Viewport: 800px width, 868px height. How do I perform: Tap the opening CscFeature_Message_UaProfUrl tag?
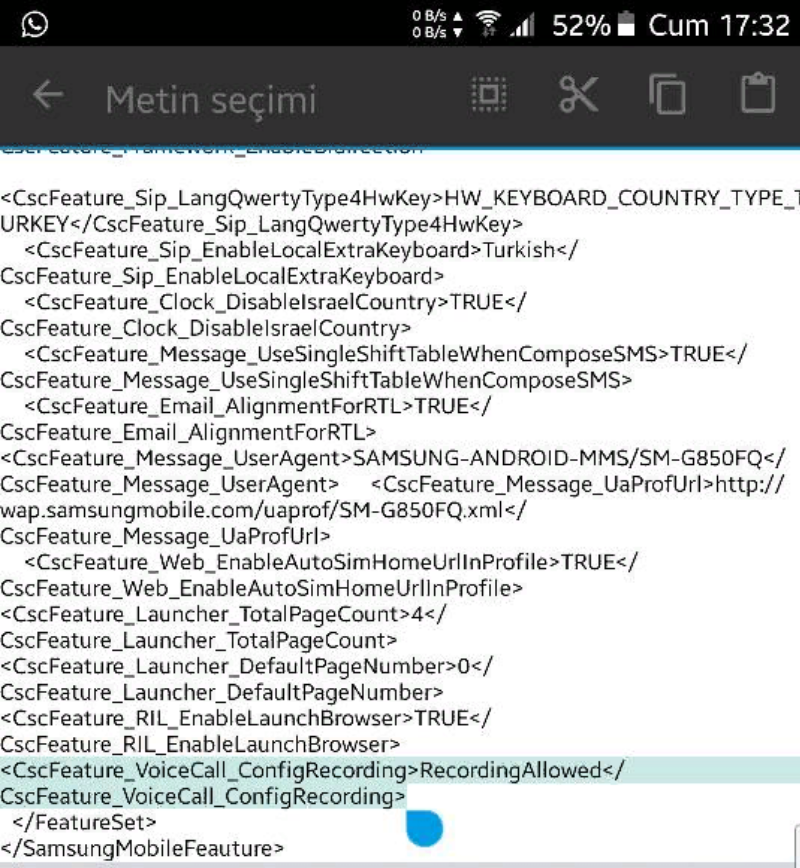pyautogui.click(x=543, y=484)
